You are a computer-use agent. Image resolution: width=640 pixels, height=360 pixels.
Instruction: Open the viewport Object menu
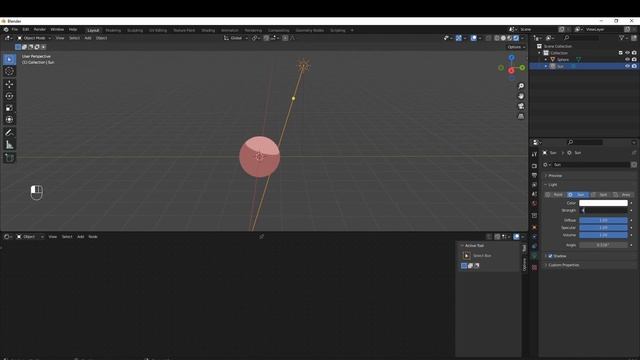101,38
